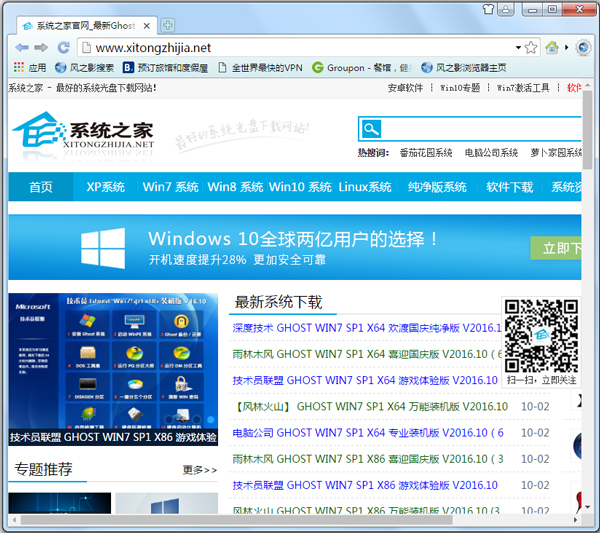Open 全世界最快的VPN bookmark

(x=260, y=68)
